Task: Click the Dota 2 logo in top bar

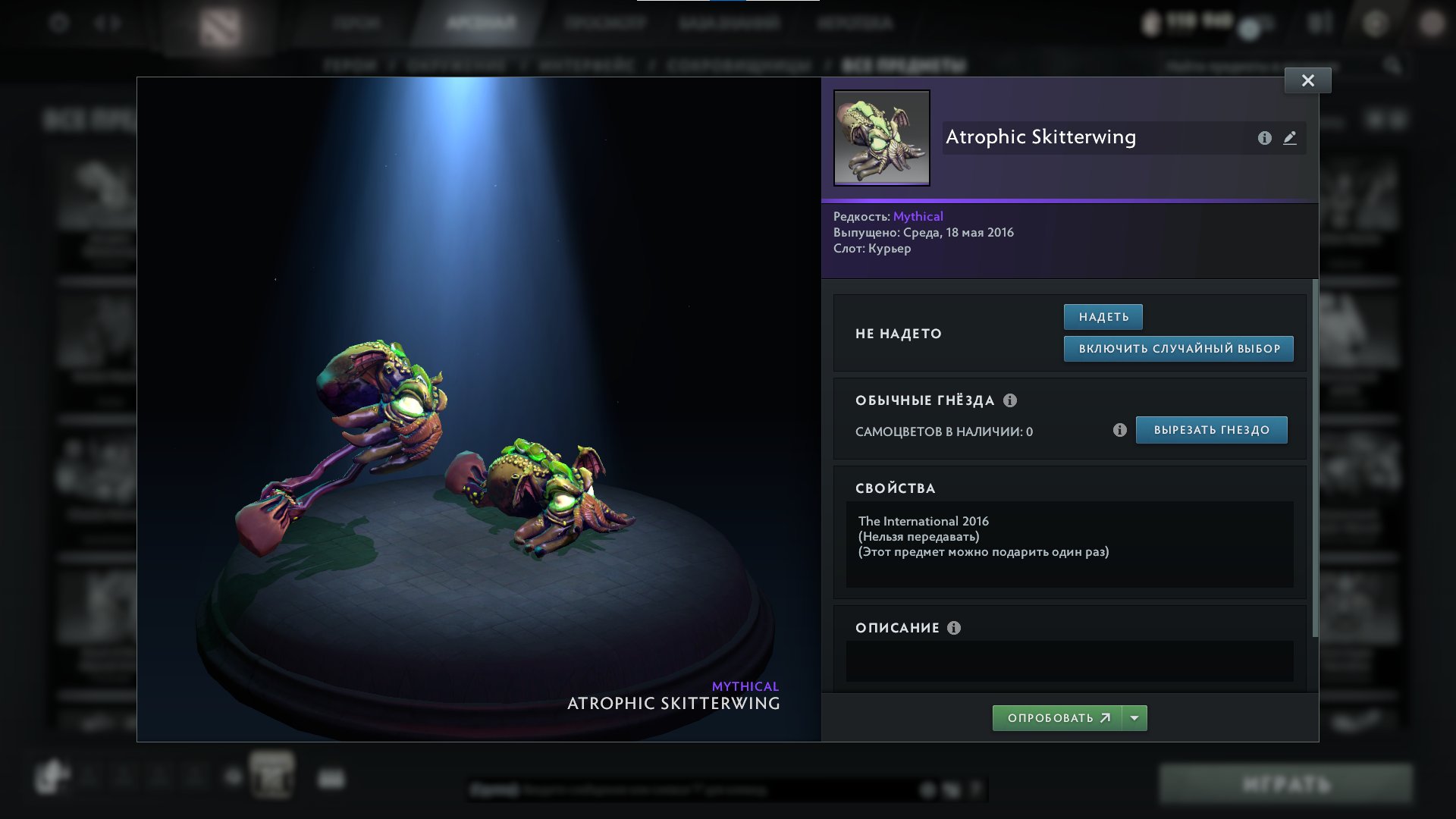Action: [220, 27]
